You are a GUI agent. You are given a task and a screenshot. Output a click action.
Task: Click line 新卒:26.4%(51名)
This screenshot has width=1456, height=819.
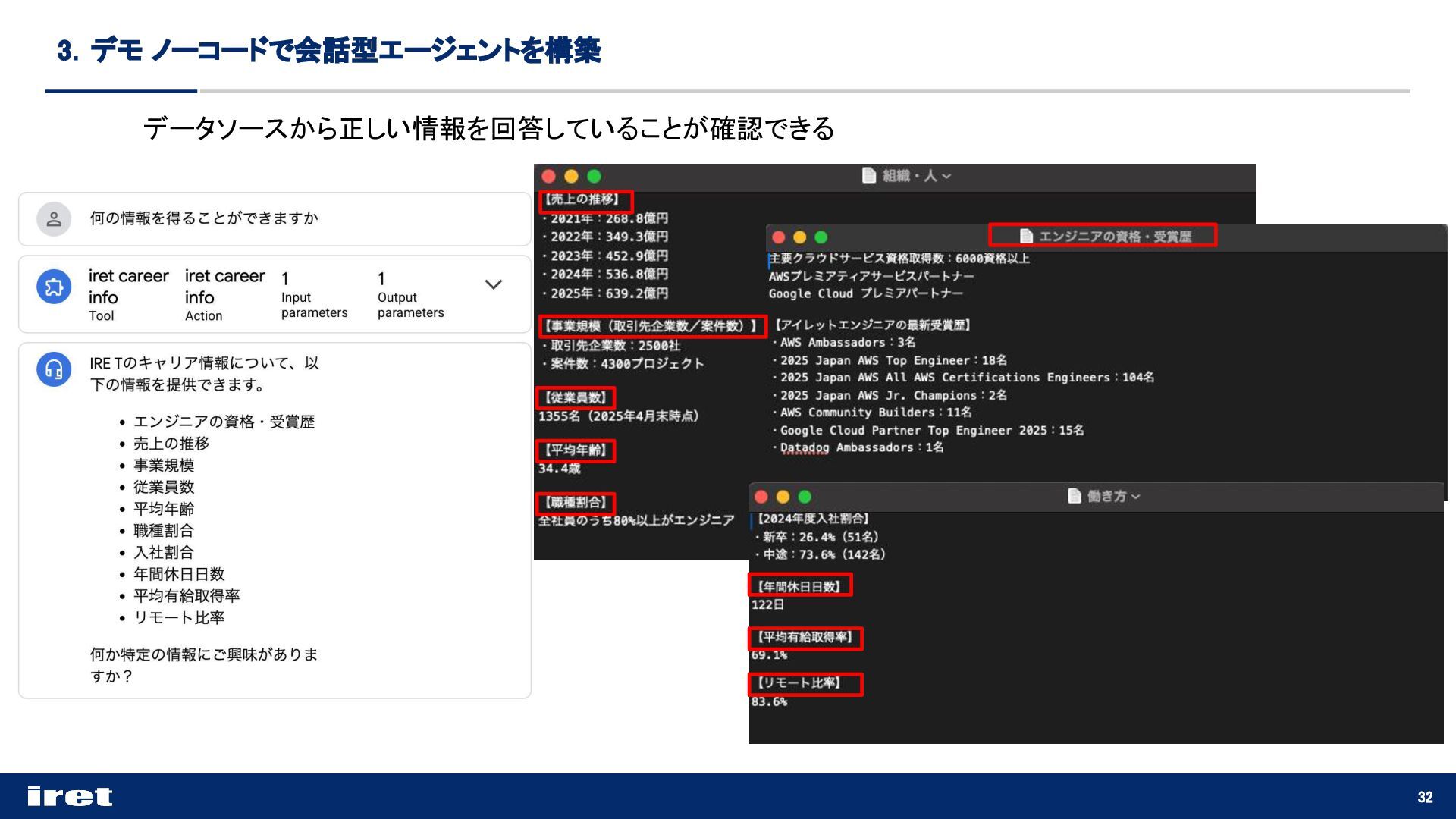tap(817, 537)
